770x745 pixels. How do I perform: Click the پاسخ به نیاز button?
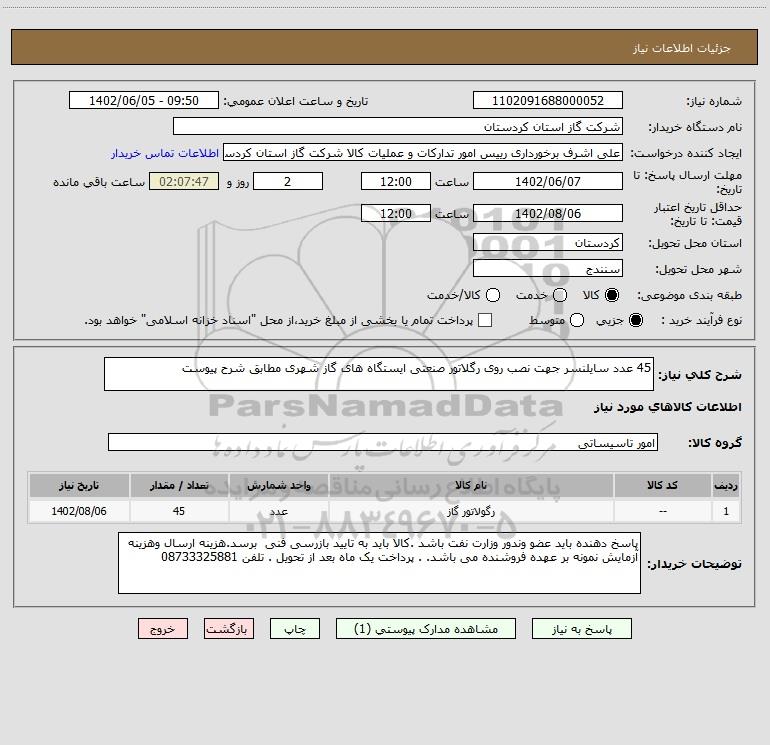581,629
